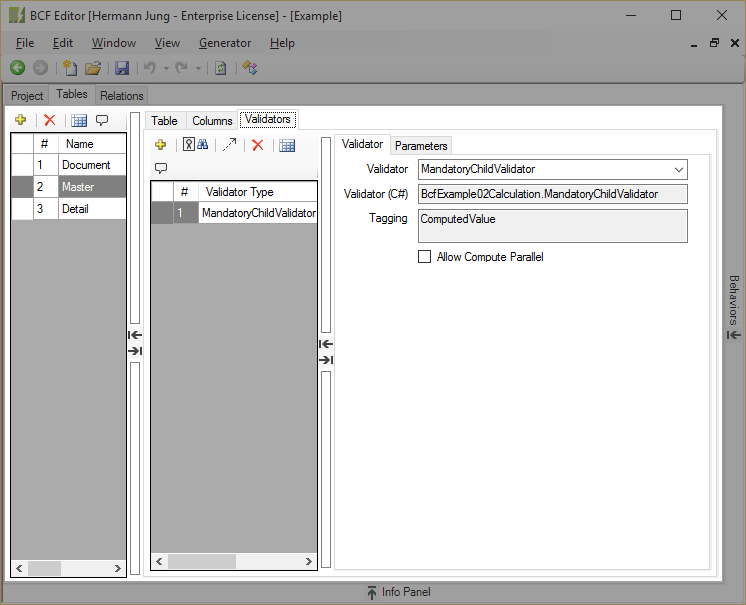This screenshot has width=746, height=605.
Task: Switch to the Project tab
Action: point(27,96)
